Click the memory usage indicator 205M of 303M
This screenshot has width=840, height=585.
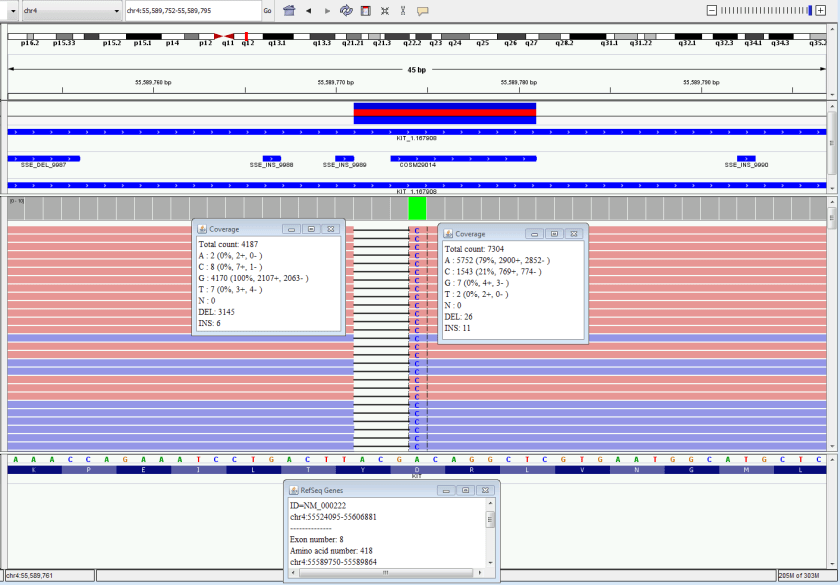tap(807, 576)
